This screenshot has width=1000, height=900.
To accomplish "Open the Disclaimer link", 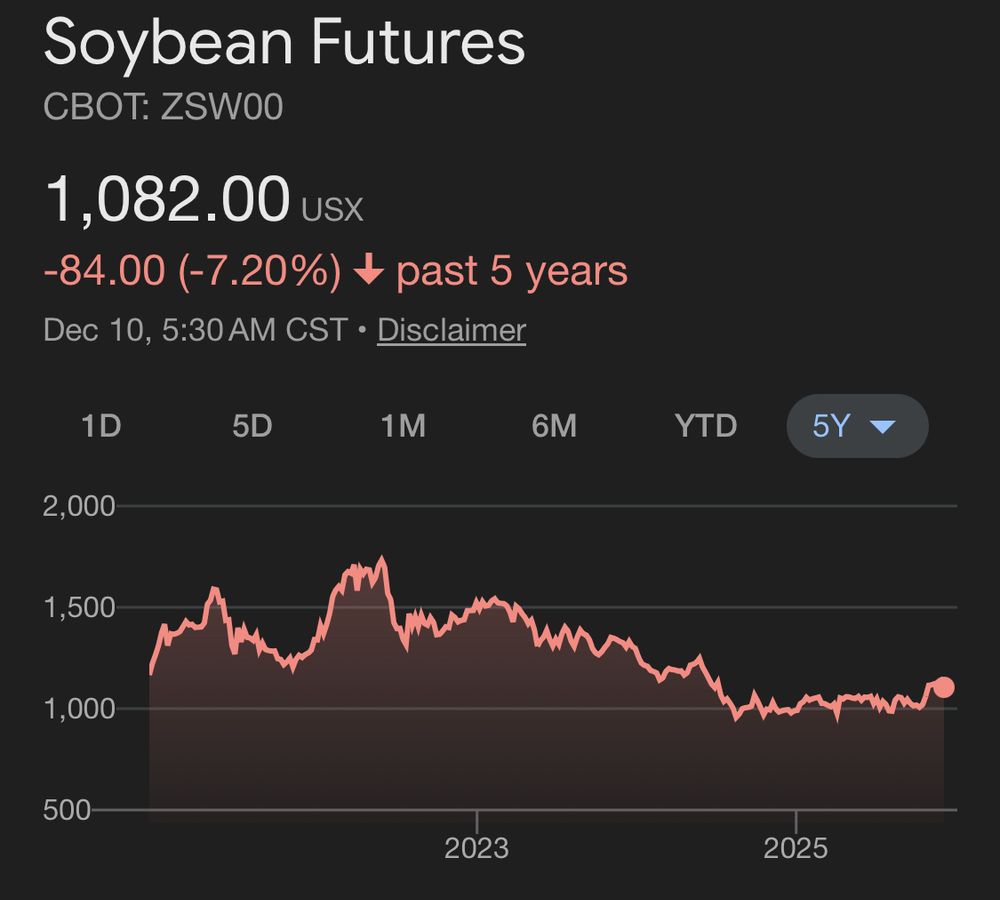I will (x=451, y=330).
